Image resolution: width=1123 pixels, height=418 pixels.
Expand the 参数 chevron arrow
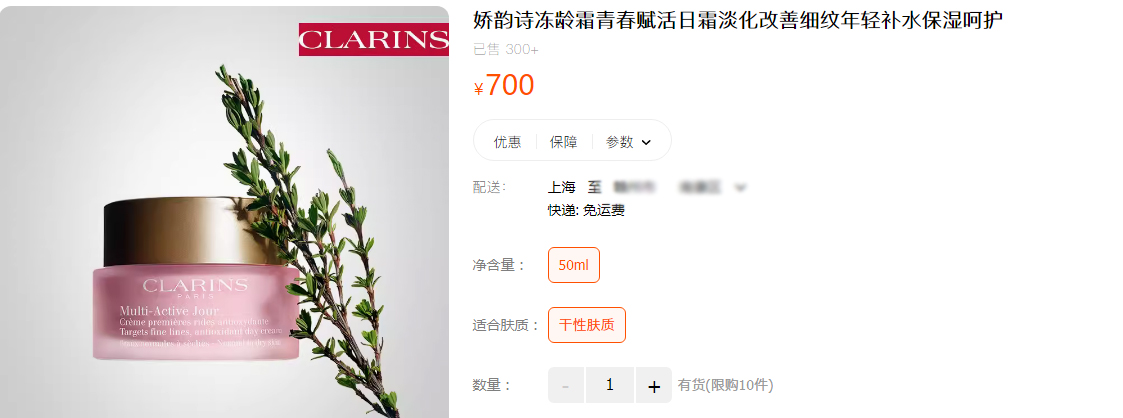pyautogui.click(x=646, y=142)
